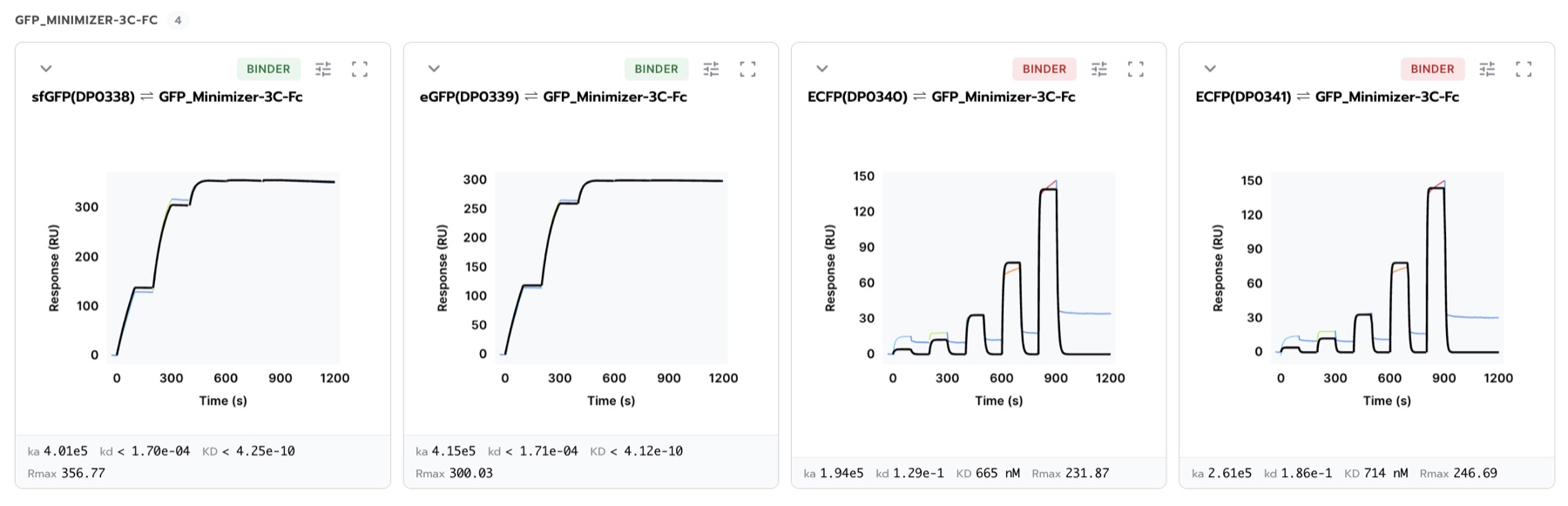Open chart settings for the eGFP(DP0339) card
Screen dimensions: 1568x506
click(711, 69)
